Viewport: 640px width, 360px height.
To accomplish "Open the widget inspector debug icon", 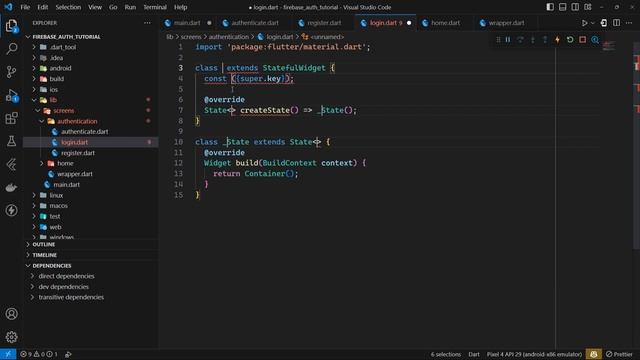I will (x=595, y=40).
